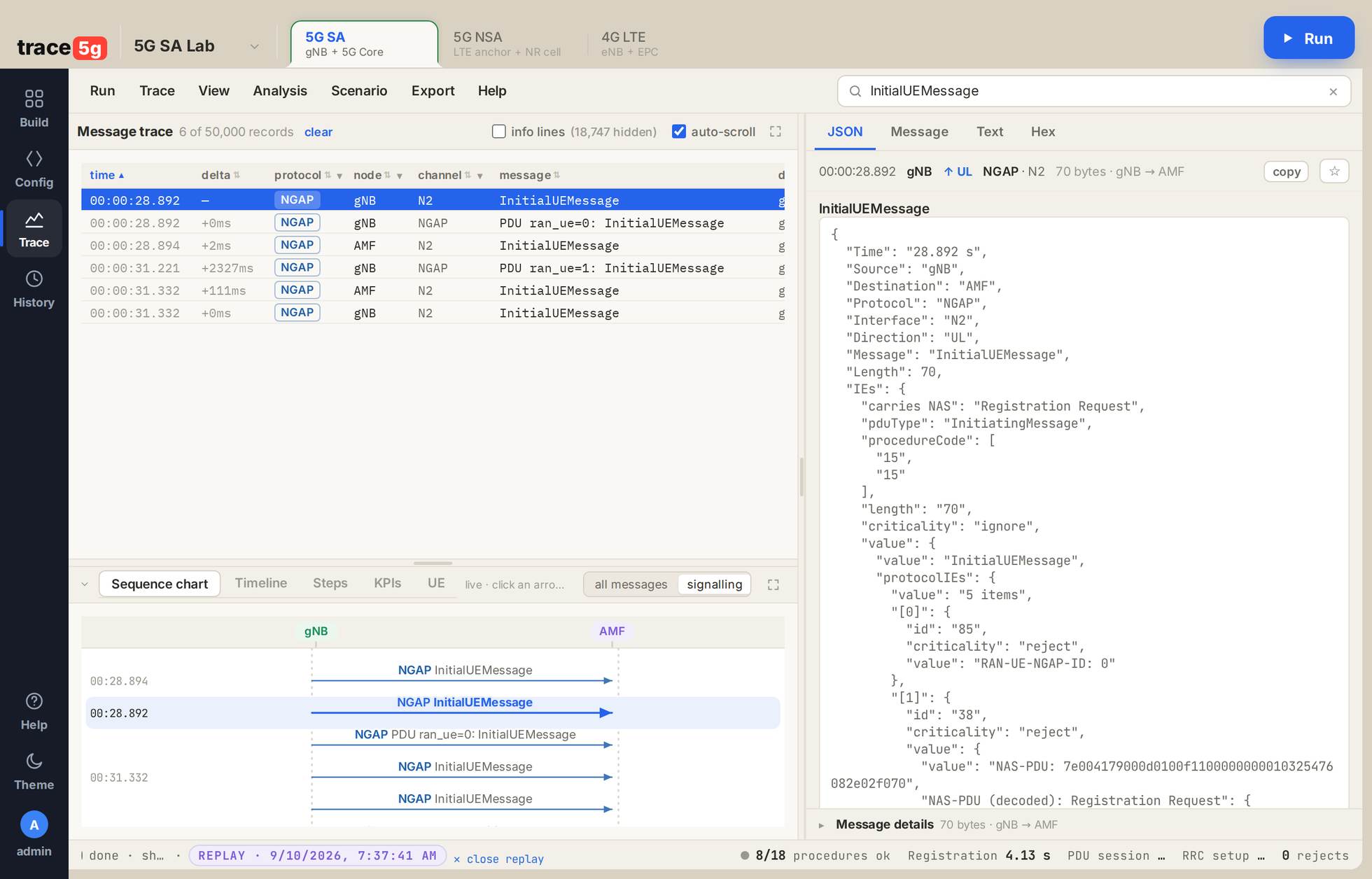This screenshot has height=879, width=1372.
Task: Select the 00:00:31.221 PDU ran_ue=1 row
Action: click(433, 268)
